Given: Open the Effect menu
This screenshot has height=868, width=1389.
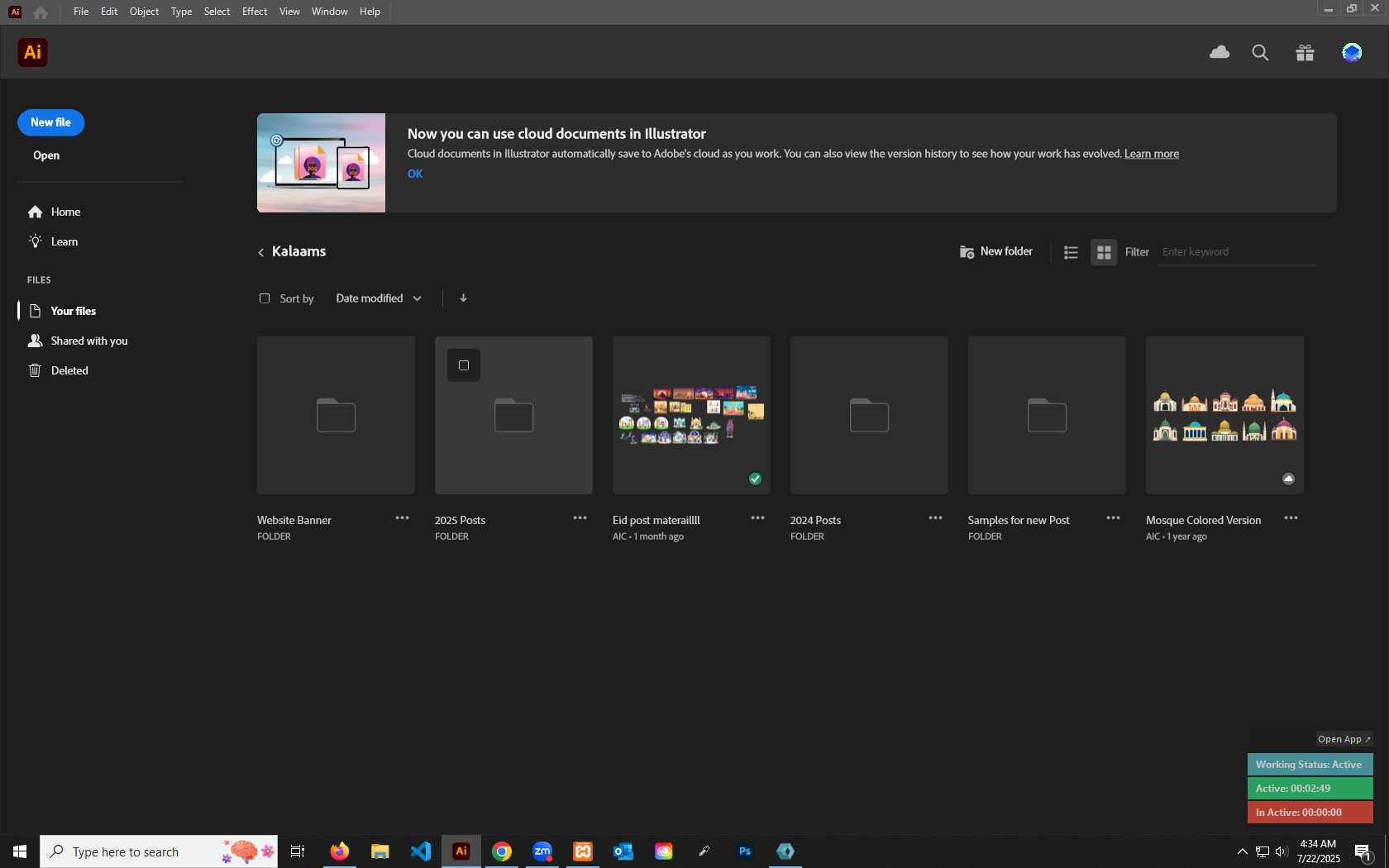Looking at the screenshot, I should (255, 12).
